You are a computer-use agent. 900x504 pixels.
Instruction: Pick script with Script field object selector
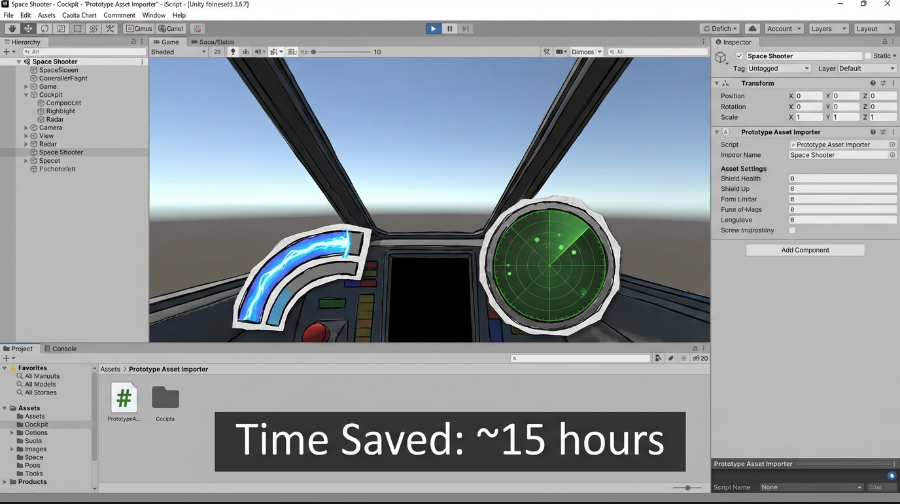tap(892, 145)
